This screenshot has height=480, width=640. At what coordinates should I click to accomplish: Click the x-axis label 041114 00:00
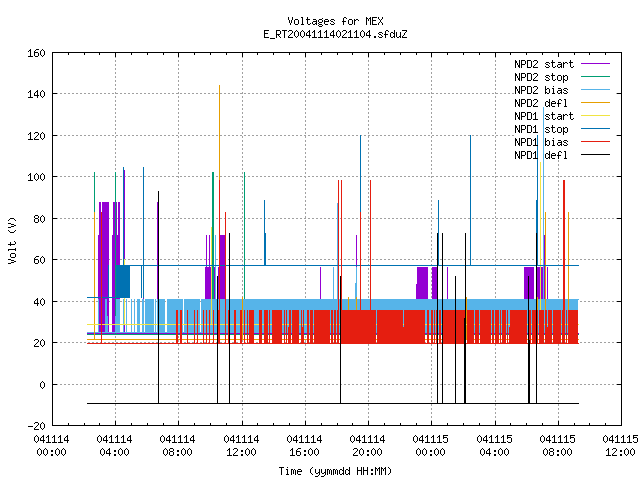coord(51,446)
